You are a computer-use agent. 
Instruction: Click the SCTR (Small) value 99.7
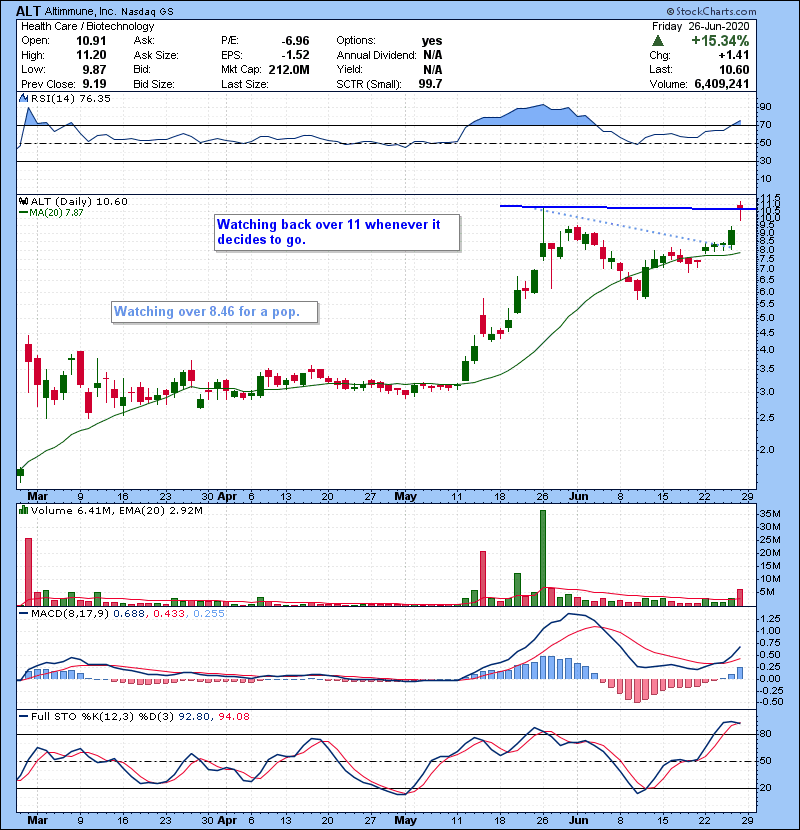click(x=430, y=84)
